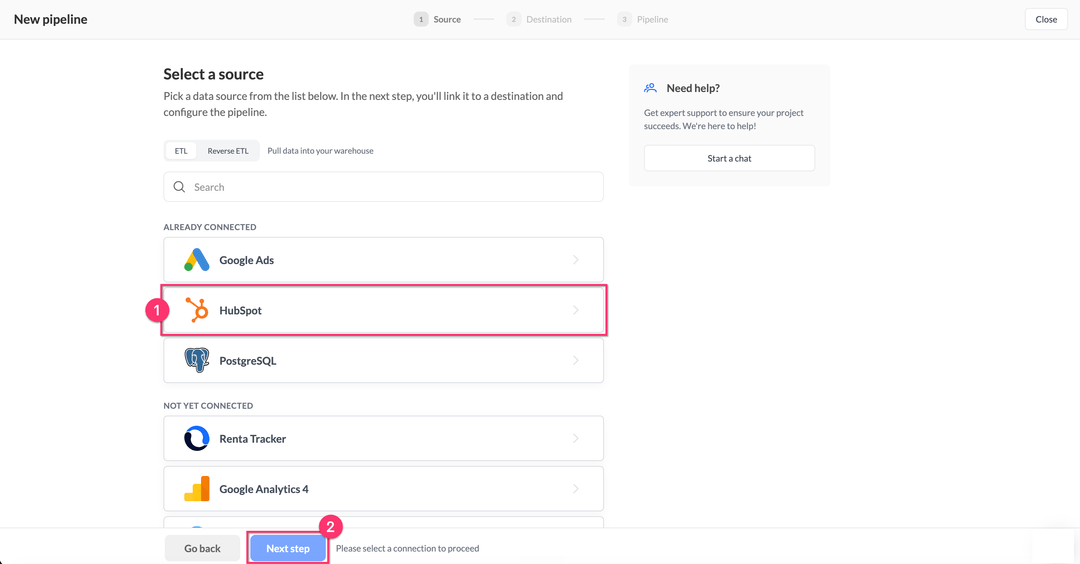The width and height of the screenshot is (1080, 564).
Task: Open the Renta Tracker row chevron
Action: coord(576,438)
